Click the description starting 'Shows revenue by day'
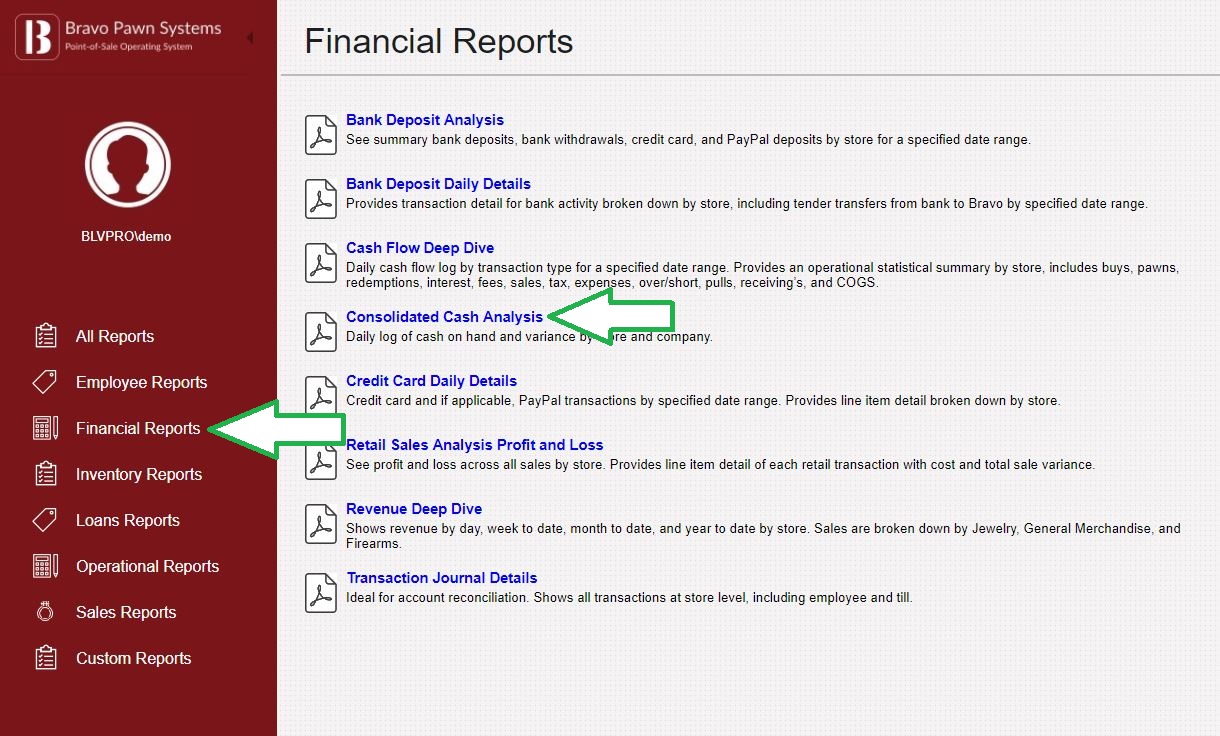The height and width of the screenshot is (736, 1220). pyautogui.click(x=763, y=536)
